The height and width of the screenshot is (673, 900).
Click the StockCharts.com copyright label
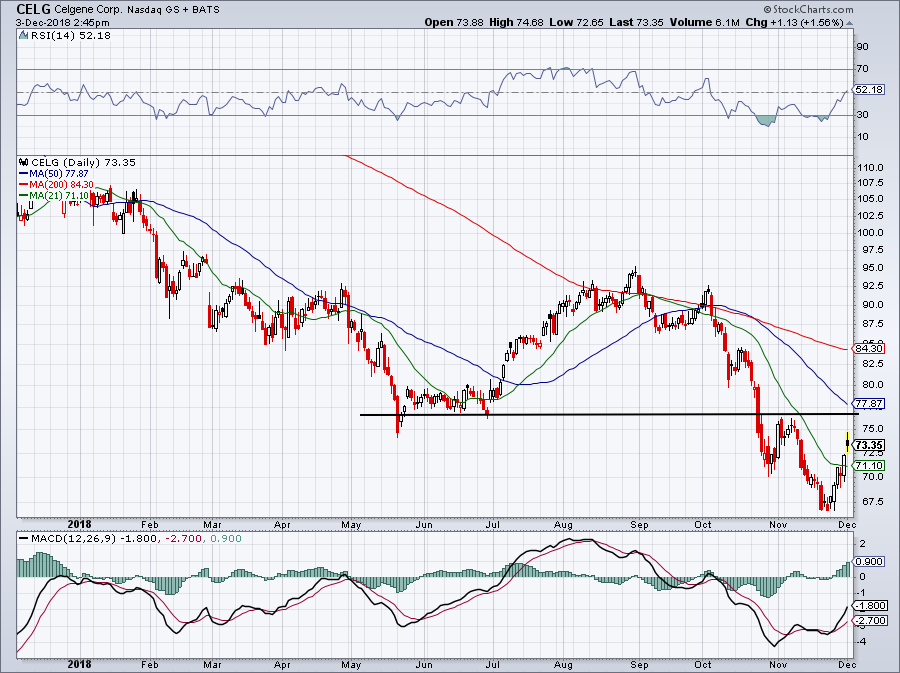click(x=808, y=9)
